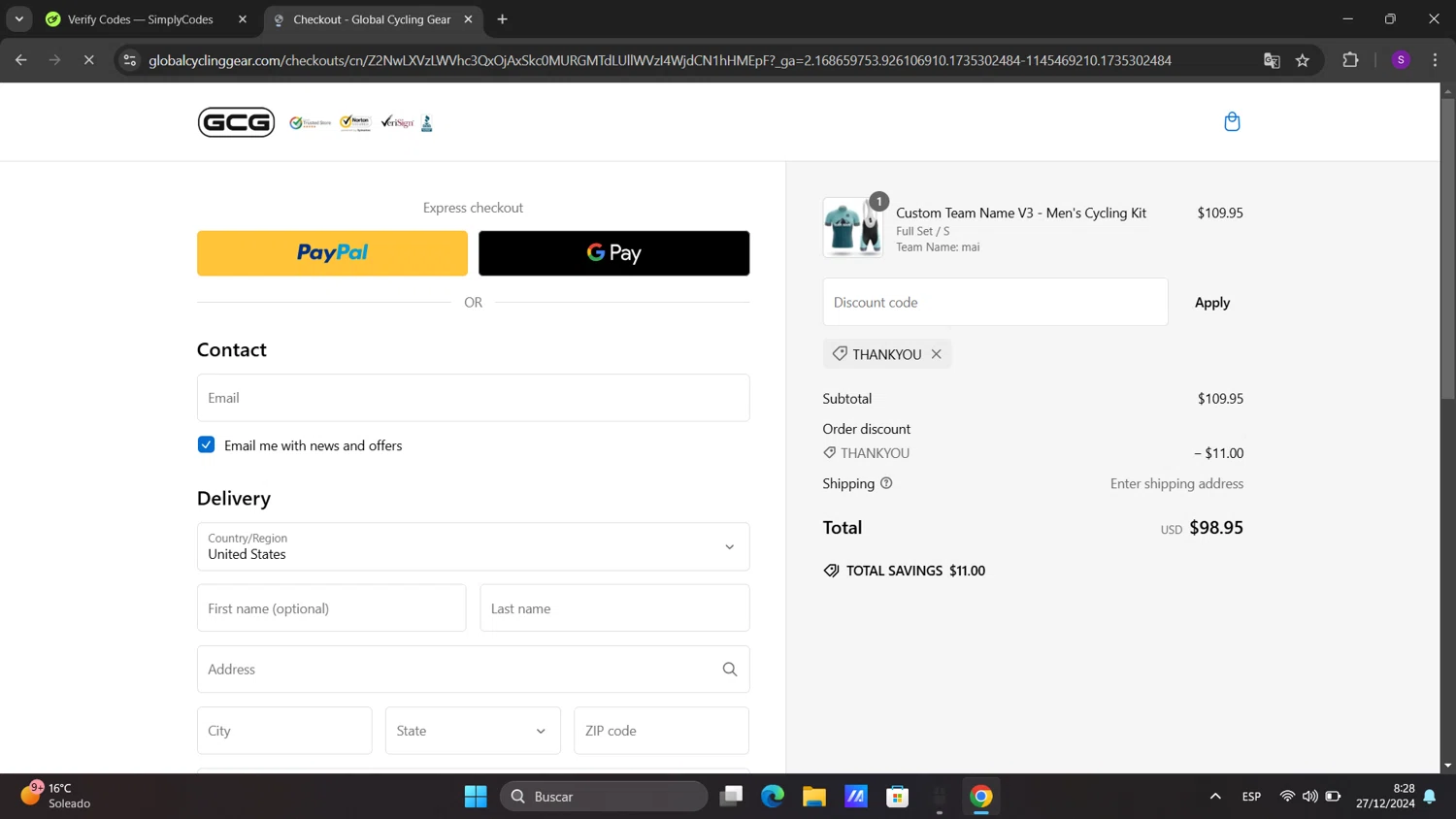Click the ESP language indicator
1456x819 pixels.
click(1251, 797)
